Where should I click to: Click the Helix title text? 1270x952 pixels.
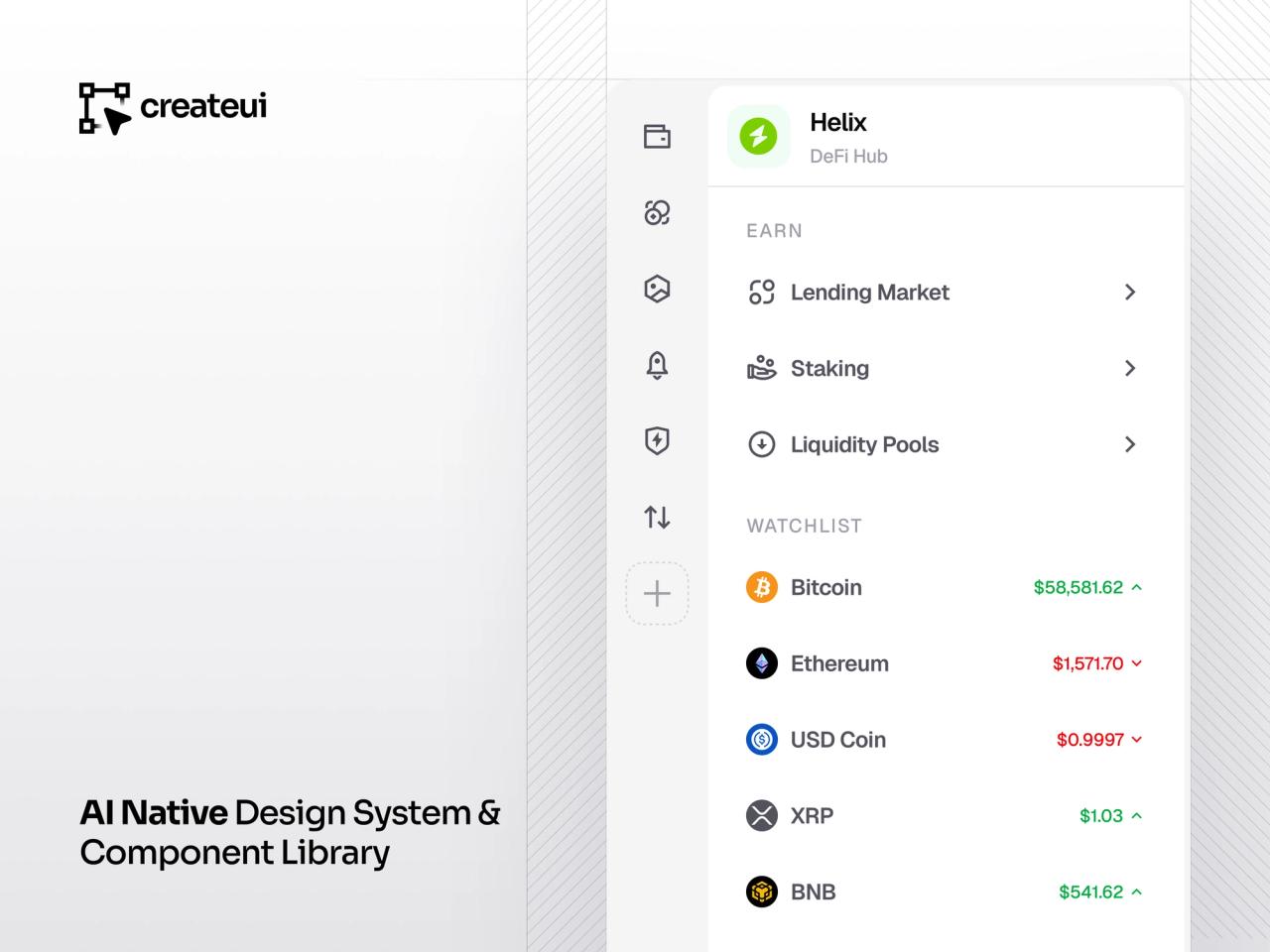(x=838, y=122)
